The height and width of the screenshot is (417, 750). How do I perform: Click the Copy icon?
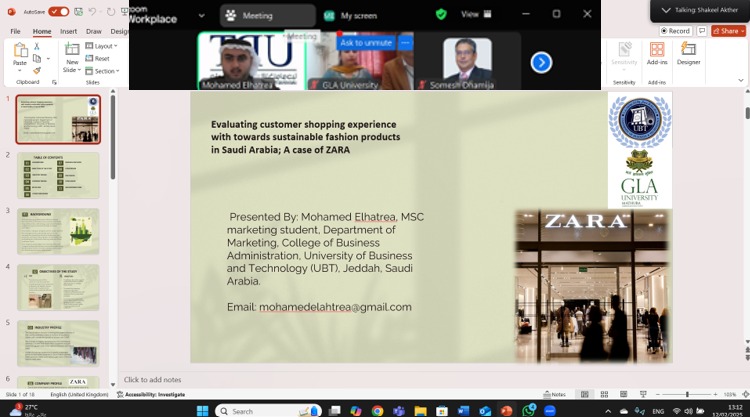pos(37,58)
